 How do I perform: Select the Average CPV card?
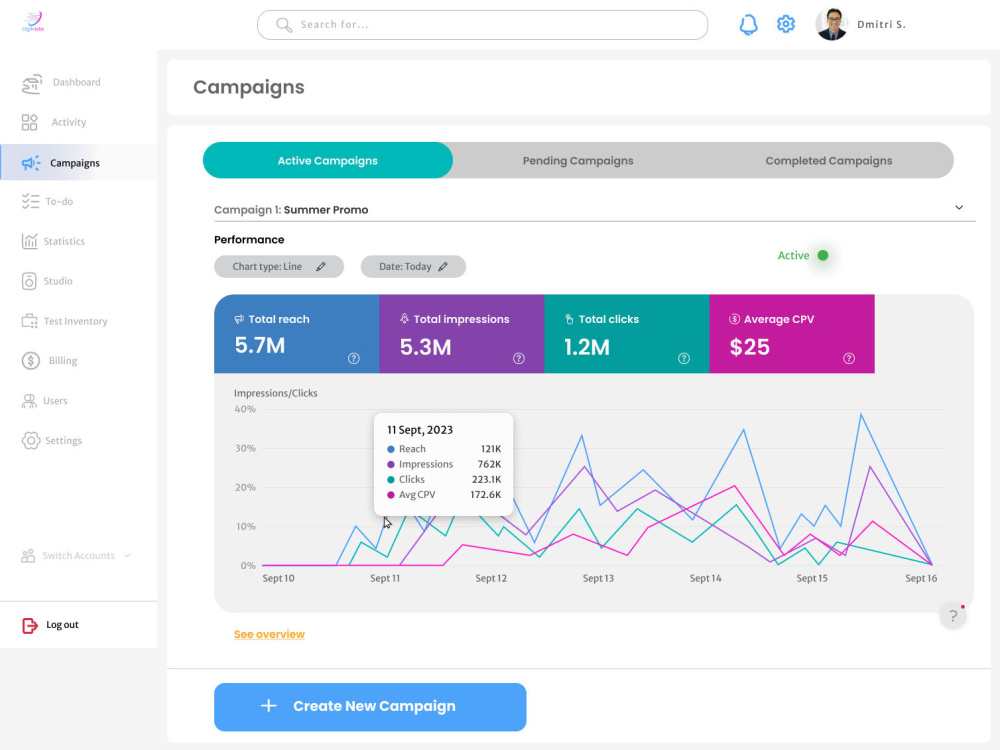(x=792, y=334)
